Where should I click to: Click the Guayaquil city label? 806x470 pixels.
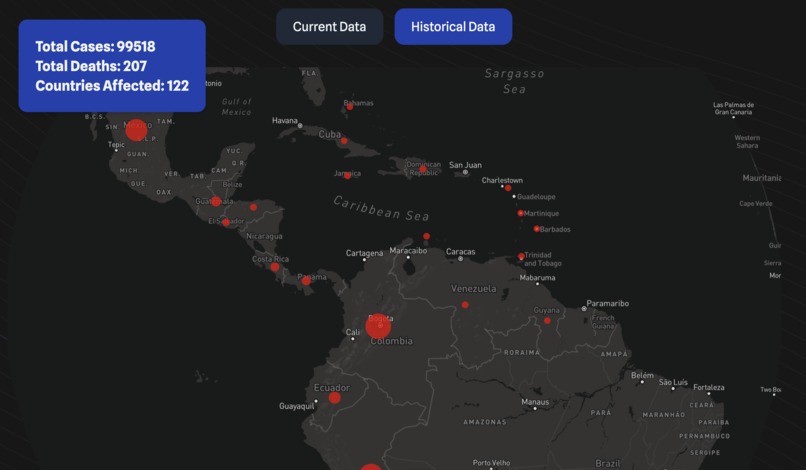point(297,406)
